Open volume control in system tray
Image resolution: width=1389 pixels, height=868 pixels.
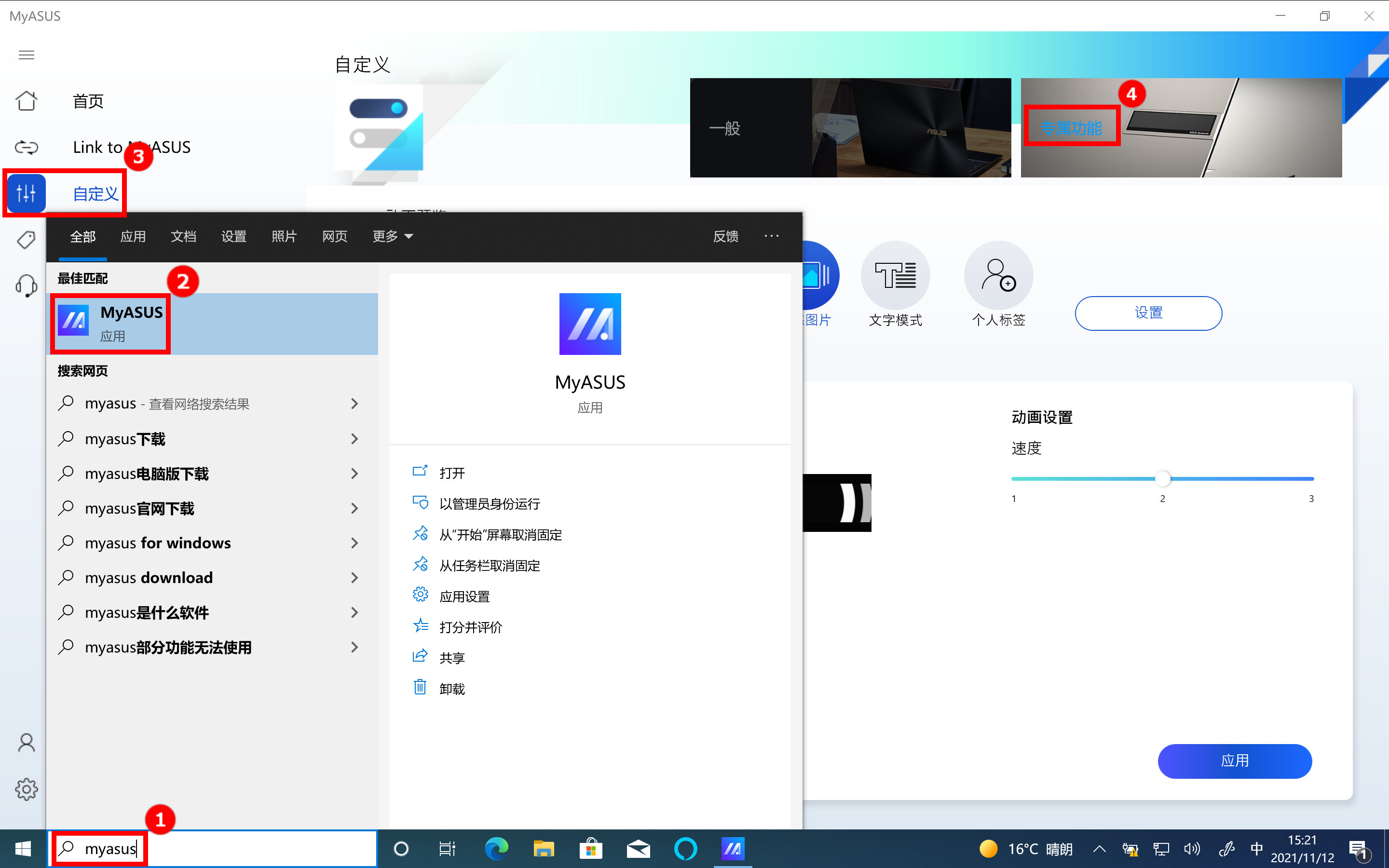pos(1192,849)
